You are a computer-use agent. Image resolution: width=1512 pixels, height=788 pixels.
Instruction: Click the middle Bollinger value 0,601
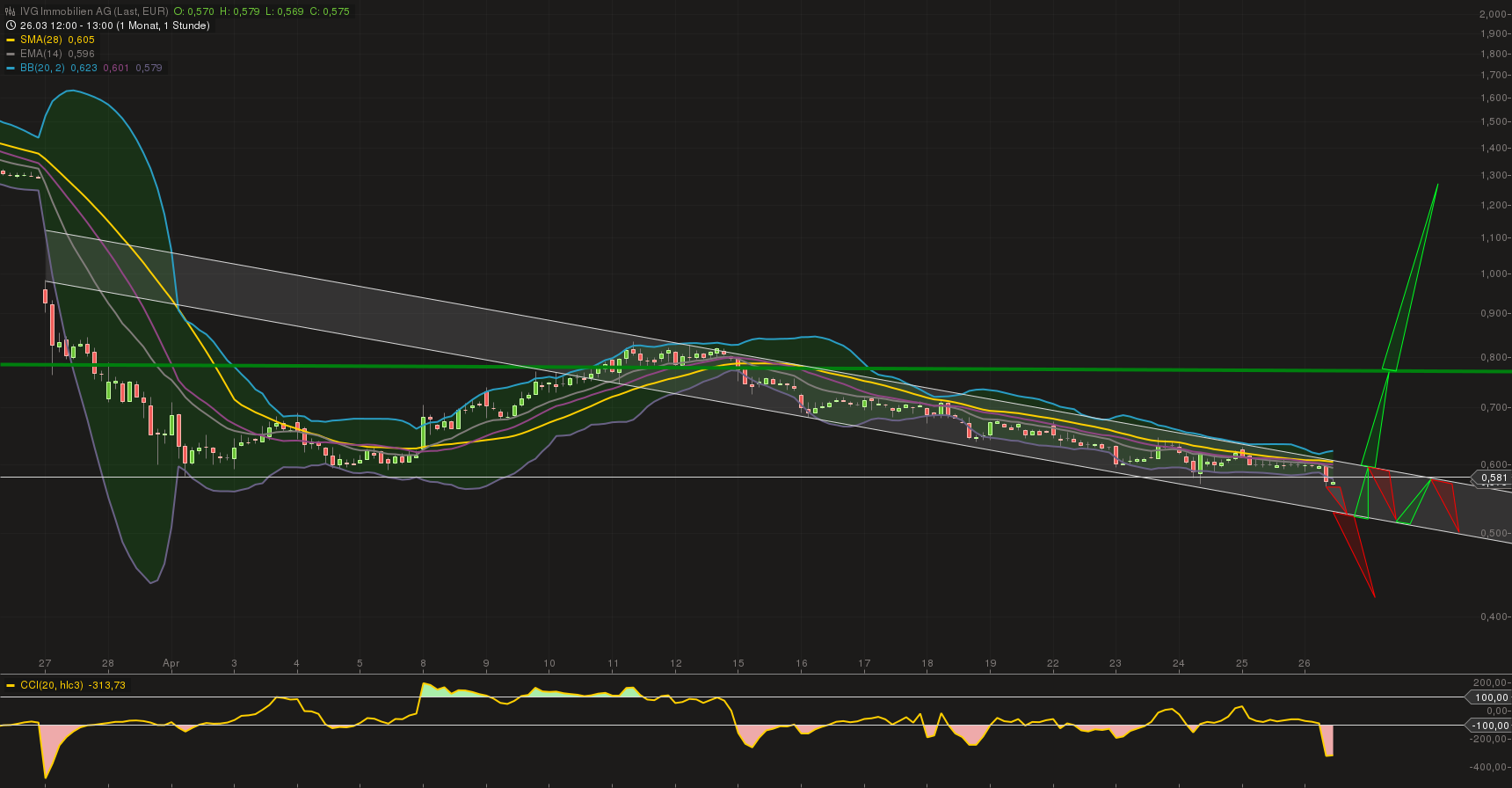tap(116, 68)
